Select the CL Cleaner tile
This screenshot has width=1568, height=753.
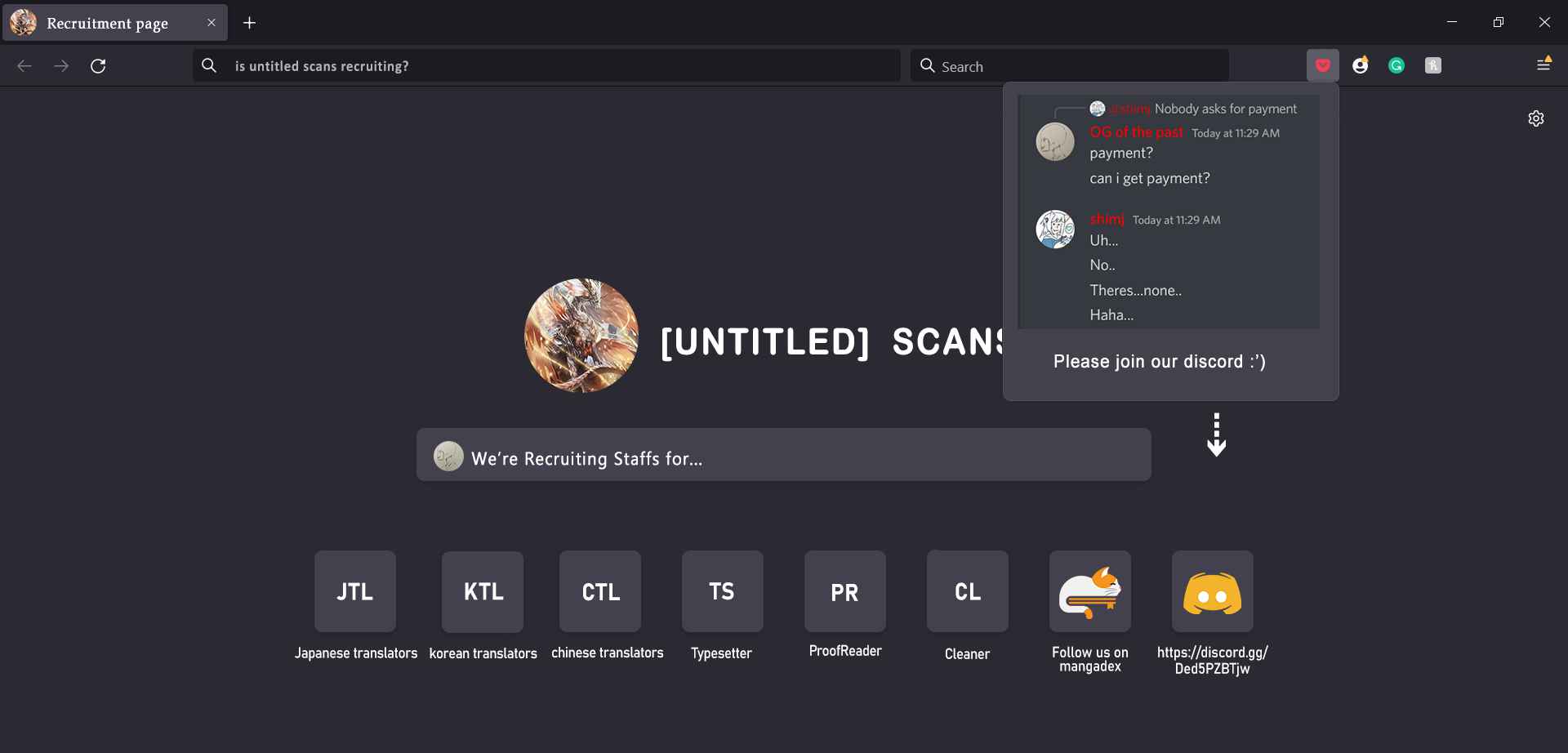(x=967, y=591)
